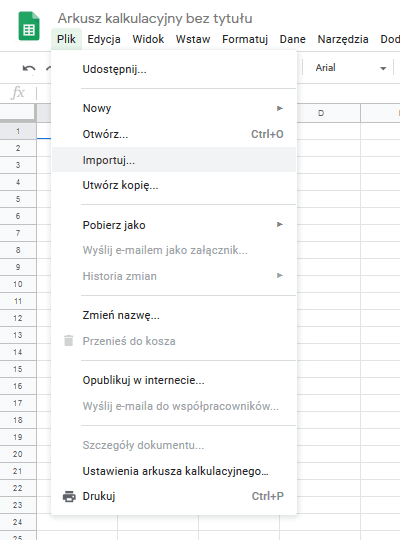The image size is (400, 540).
Task: Select row 17 header
Action: pyautogui.click(x=18, y=403)
